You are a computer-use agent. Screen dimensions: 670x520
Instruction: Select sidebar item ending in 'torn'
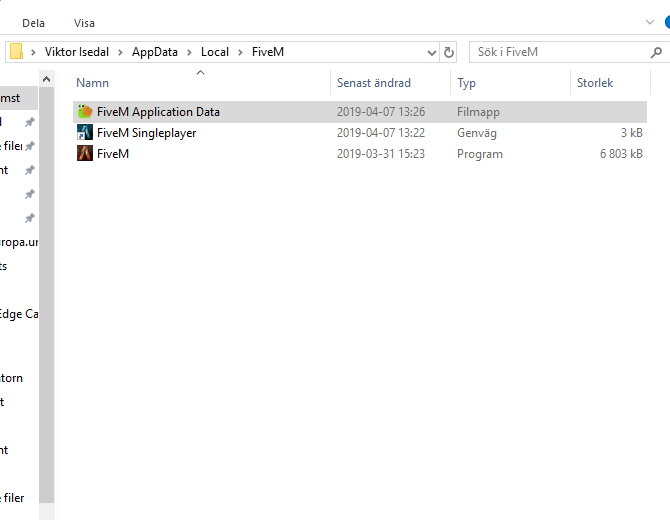point(12,378)
